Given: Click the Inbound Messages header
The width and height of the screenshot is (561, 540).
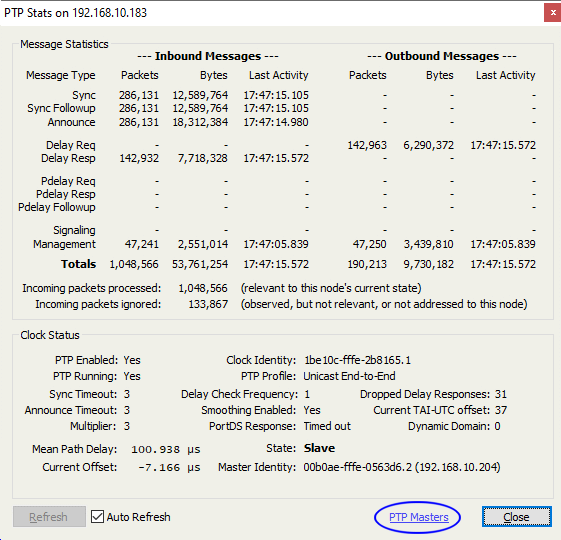Looking at the screenshot, I should click(x=208, y=56).
